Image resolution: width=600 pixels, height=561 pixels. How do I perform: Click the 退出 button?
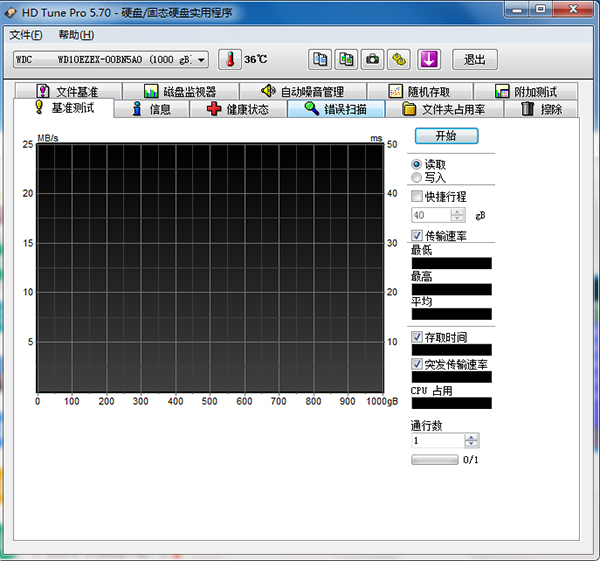pos(474,60)
